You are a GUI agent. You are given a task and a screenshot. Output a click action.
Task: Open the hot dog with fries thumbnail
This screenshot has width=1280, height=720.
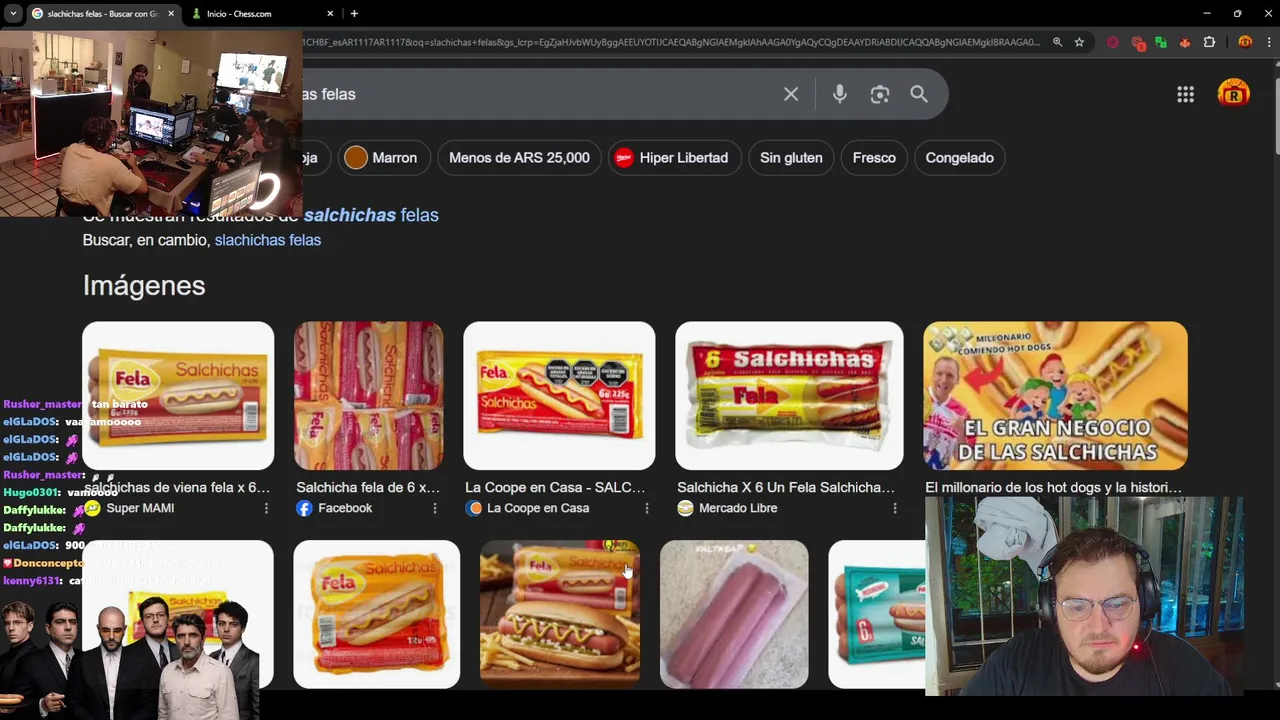(559, 614)
